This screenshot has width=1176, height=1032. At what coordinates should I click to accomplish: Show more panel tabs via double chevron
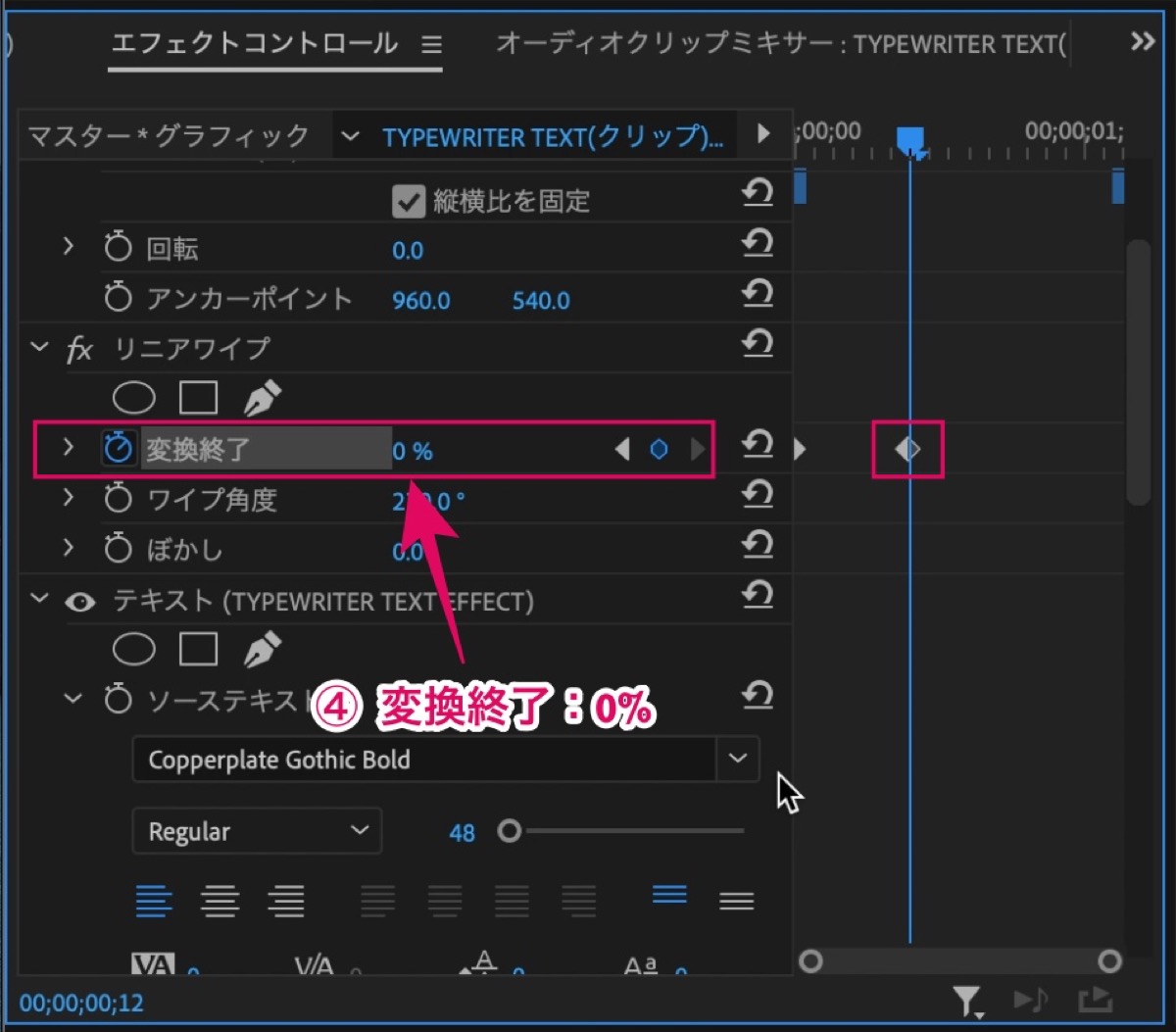pyautogui.click(x=1143, y=41)
